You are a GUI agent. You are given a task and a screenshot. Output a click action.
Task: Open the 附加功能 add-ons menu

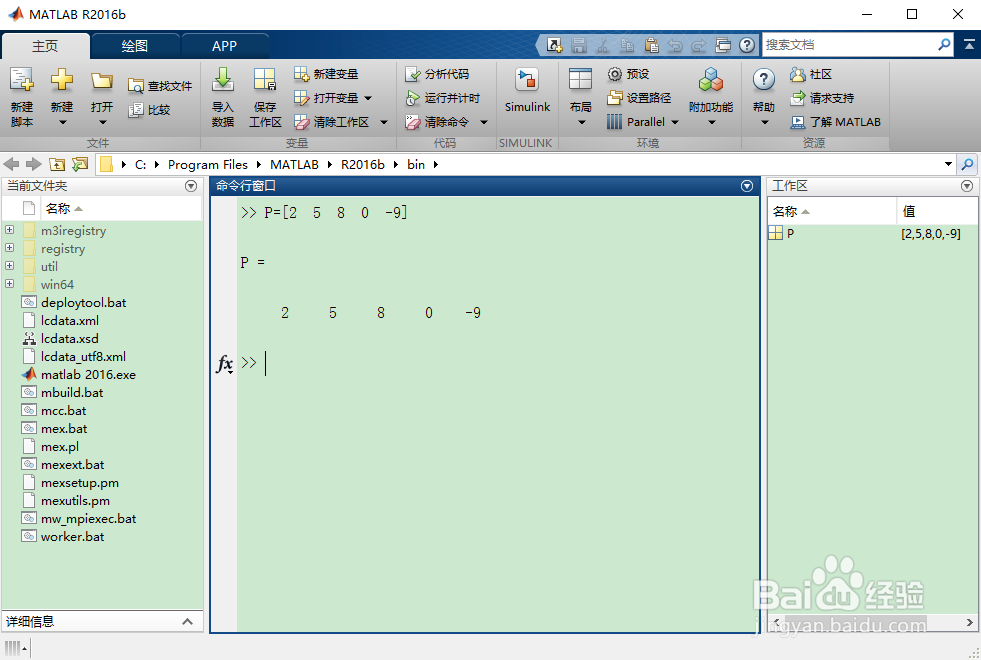(x=711, y=97)
